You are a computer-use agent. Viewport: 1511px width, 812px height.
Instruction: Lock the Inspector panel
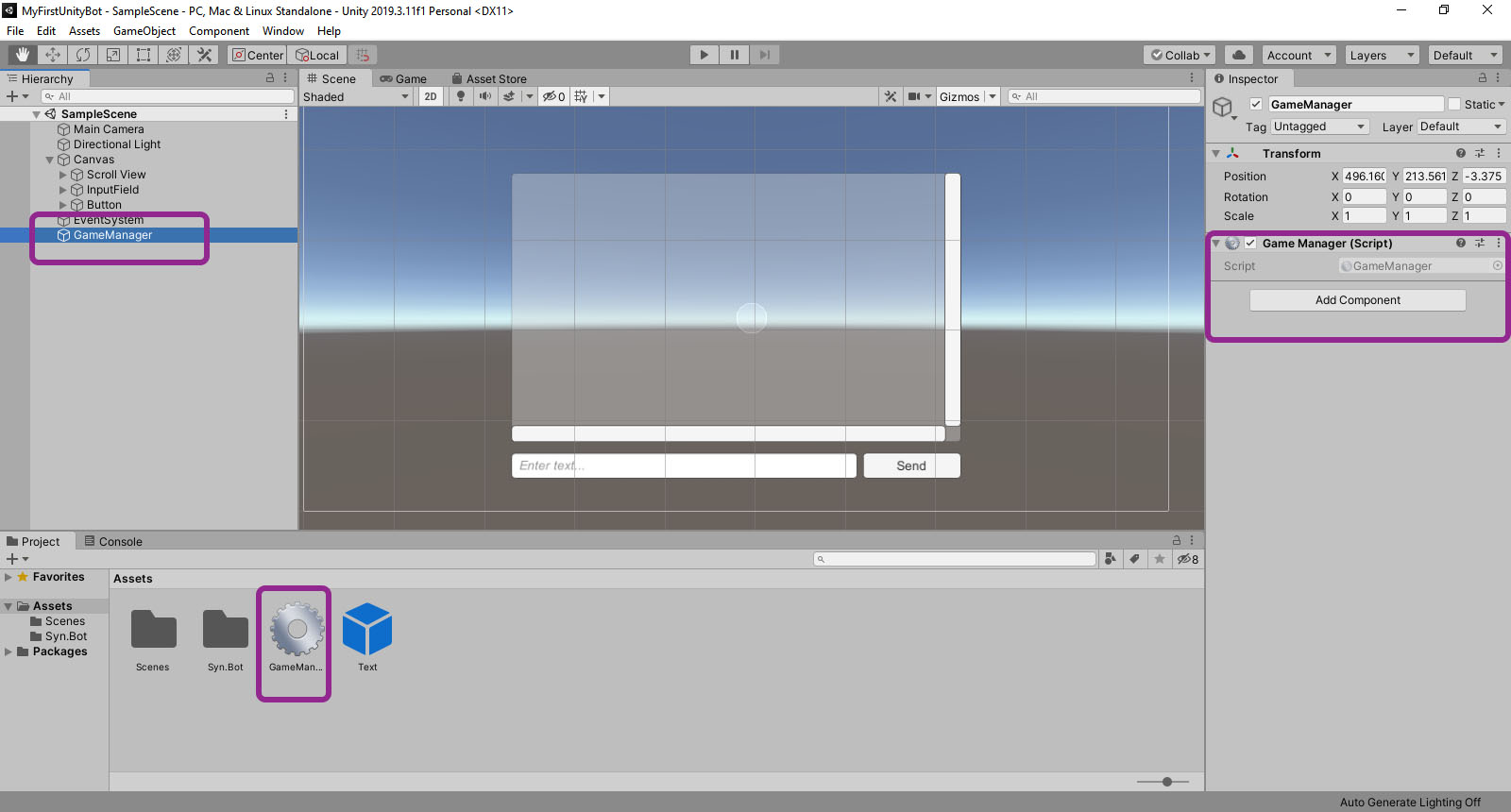(x=1483, y=78)
